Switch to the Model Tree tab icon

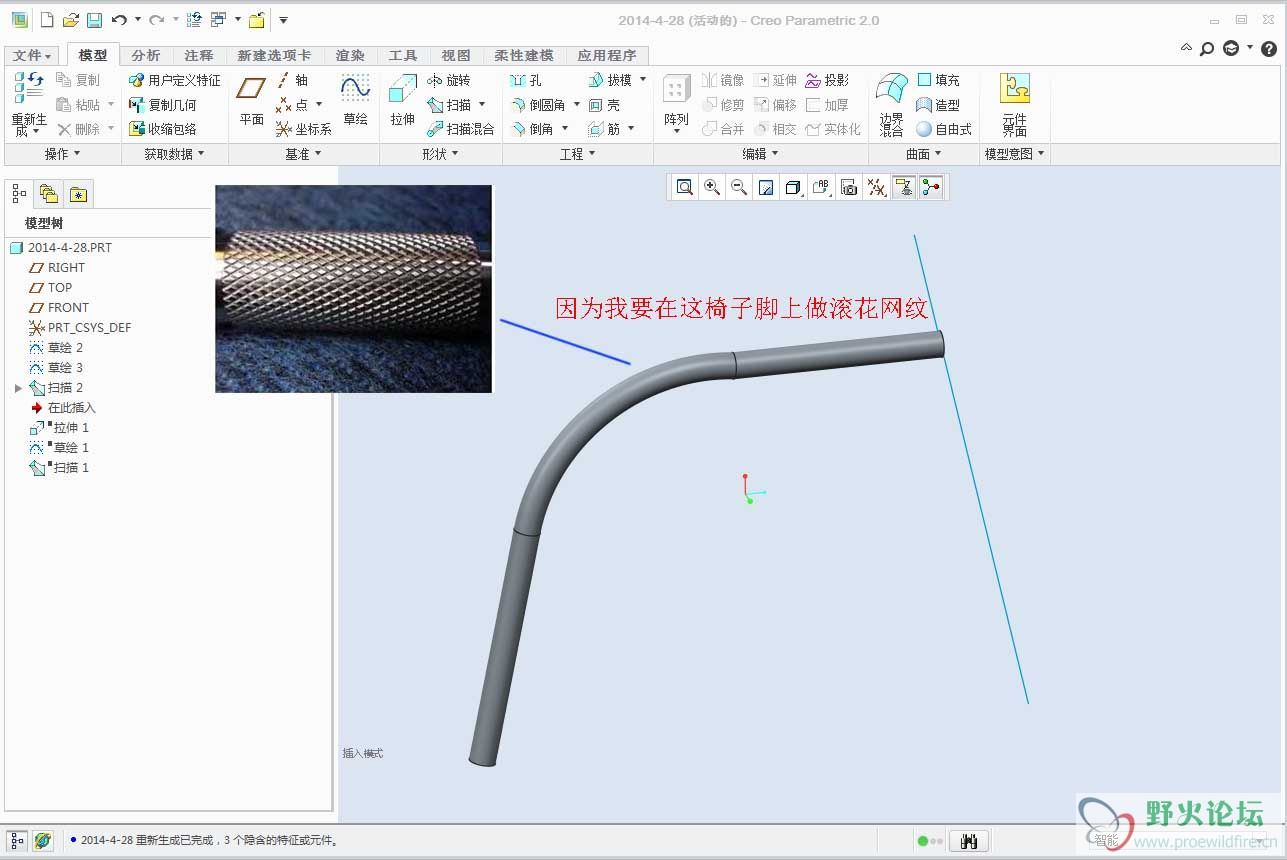coord(19,194)
